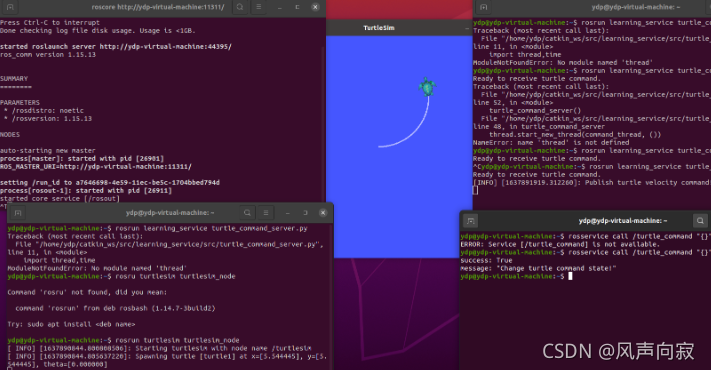Screen dimensions: 711x370
Task: Click 'process[master]: started with pid' line
Action: coord(82,159)
